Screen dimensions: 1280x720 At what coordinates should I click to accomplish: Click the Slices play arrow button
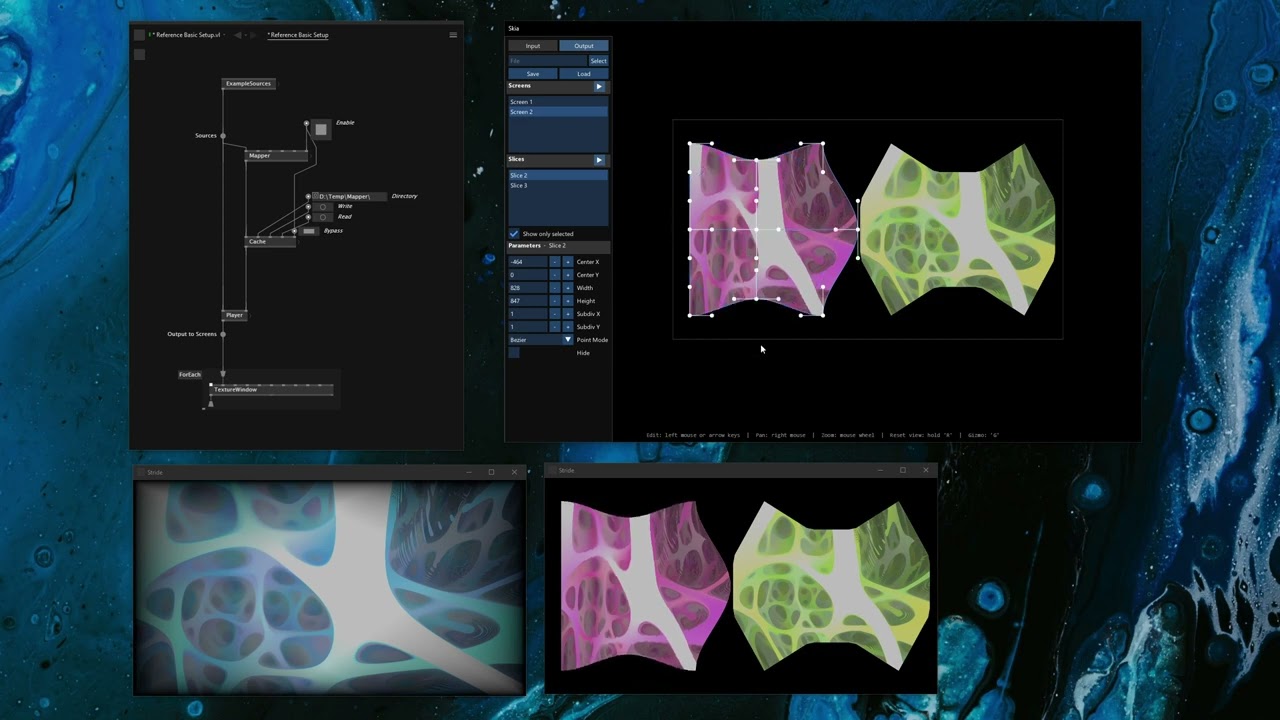tap(599, 160)
